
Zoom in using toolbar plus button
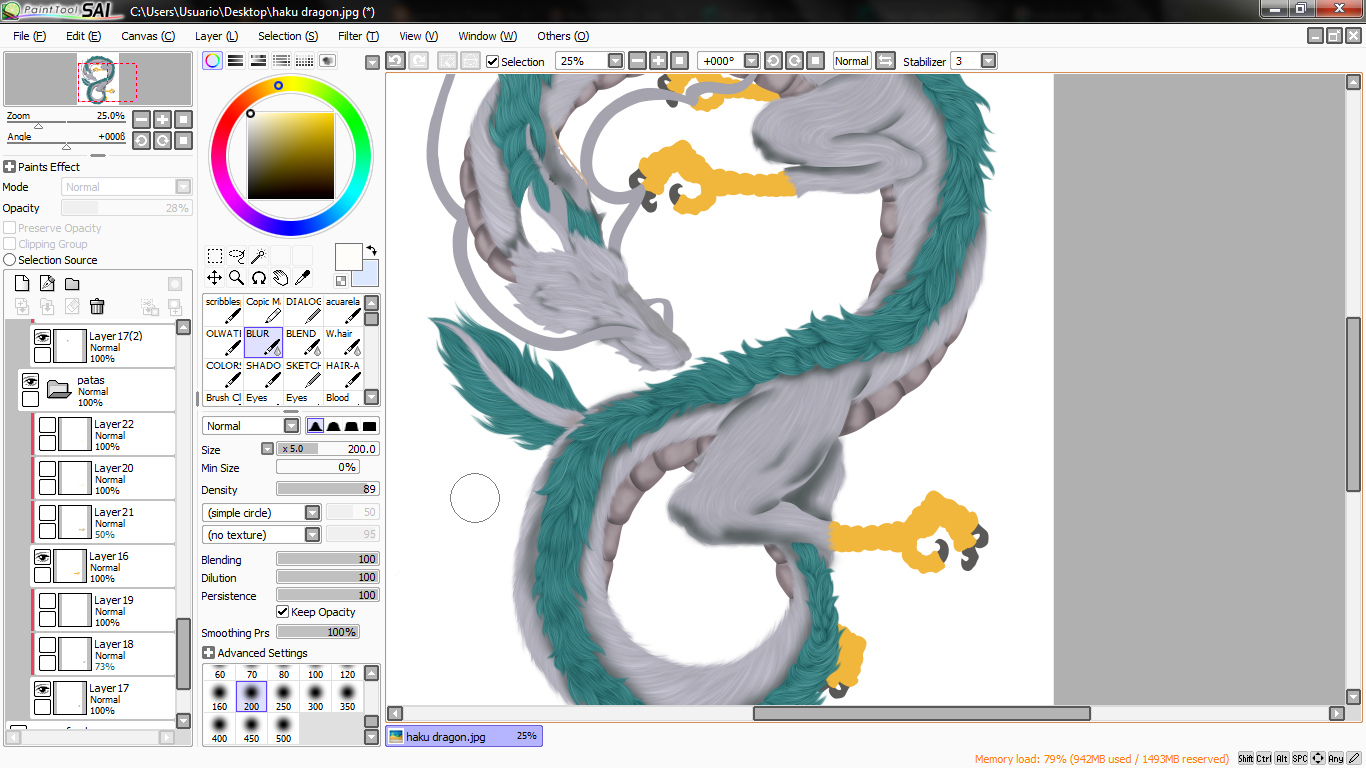(x=658, y=61)
